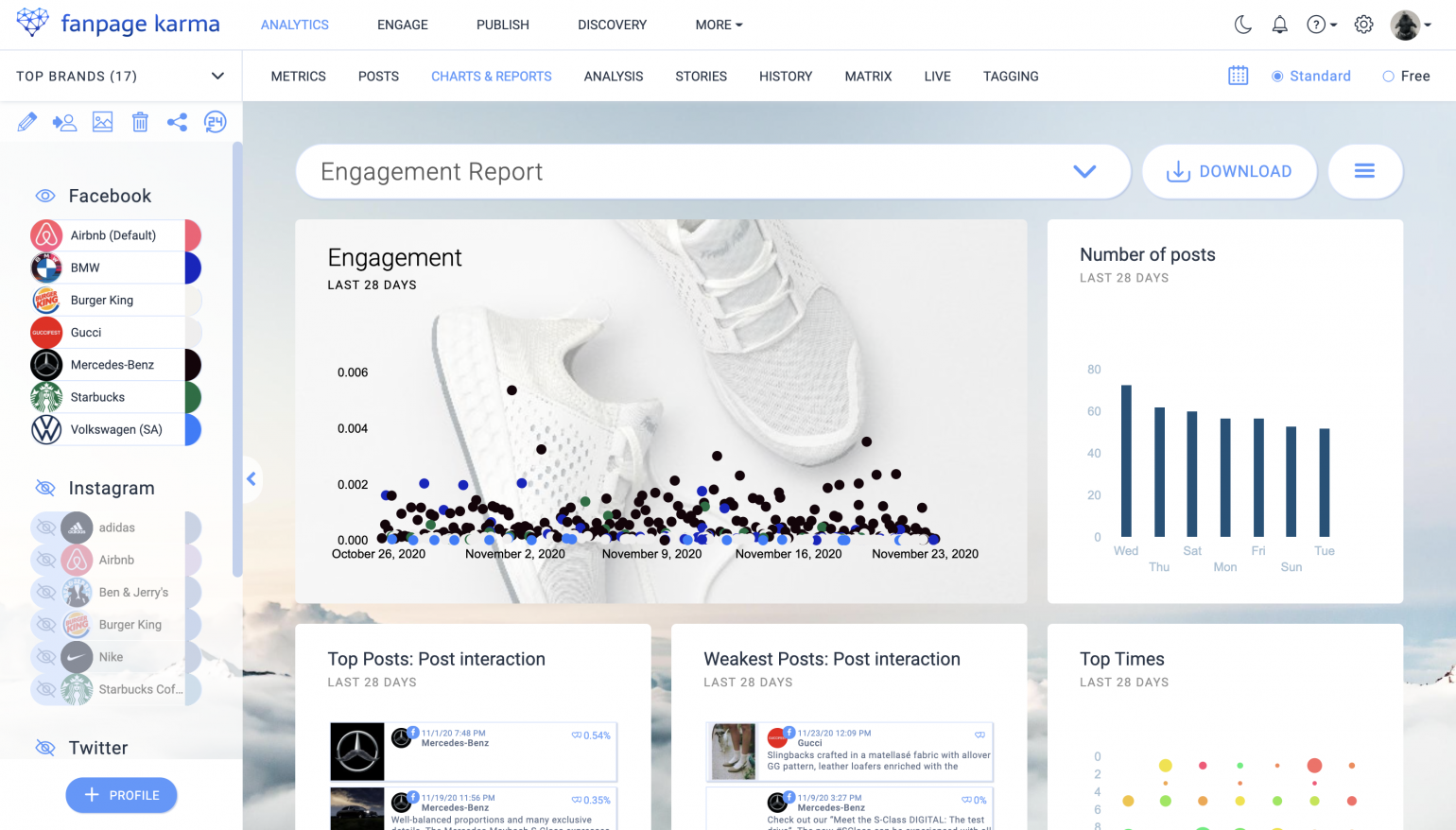Expand the TOP BRANDS (17) dropdown
Image resolution: width=1456 pixels, height=830 pixels.
217,76
